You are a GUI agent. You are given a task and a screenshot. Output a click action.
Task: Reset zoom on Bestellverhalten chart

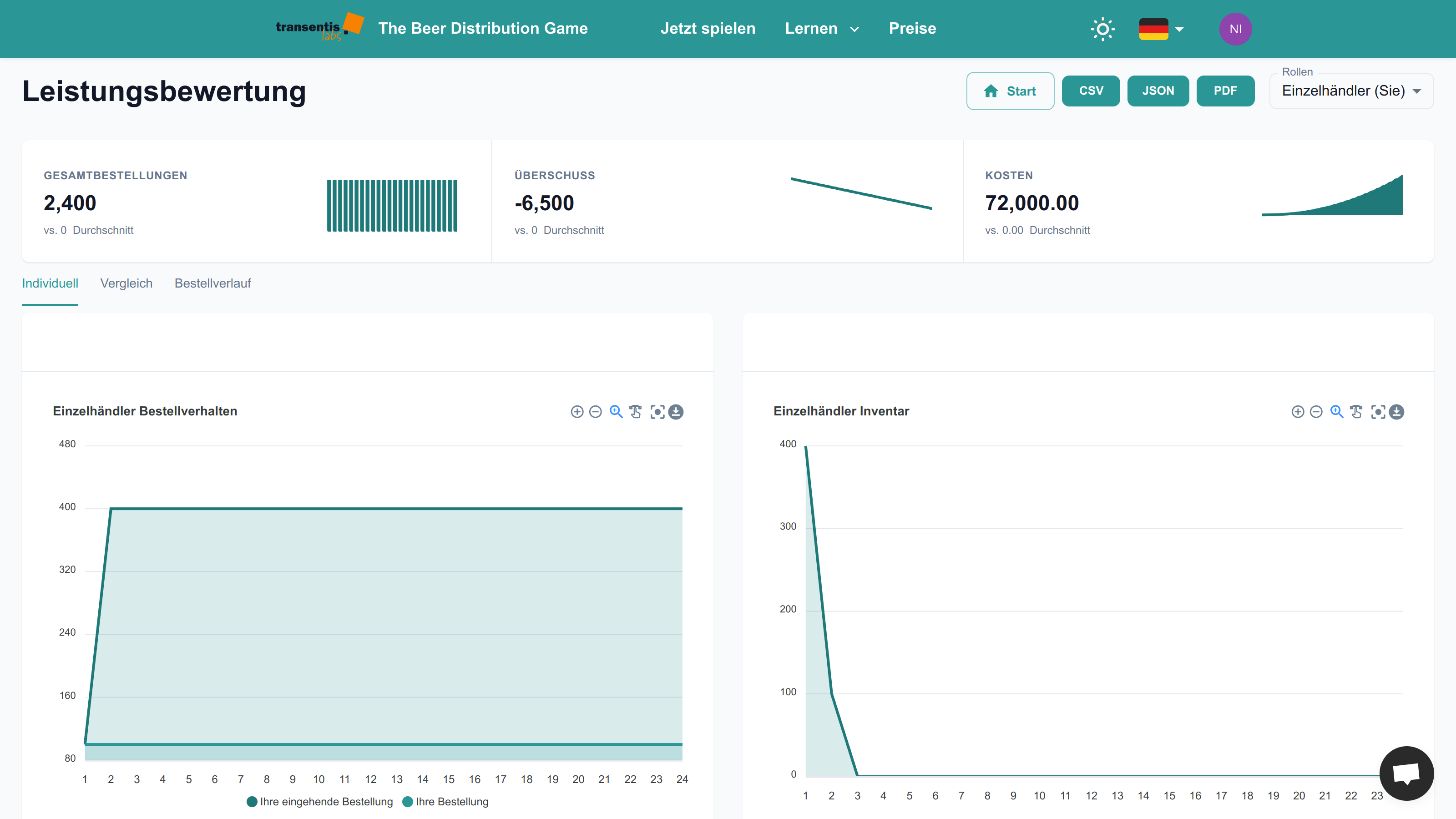pos(657,411)
